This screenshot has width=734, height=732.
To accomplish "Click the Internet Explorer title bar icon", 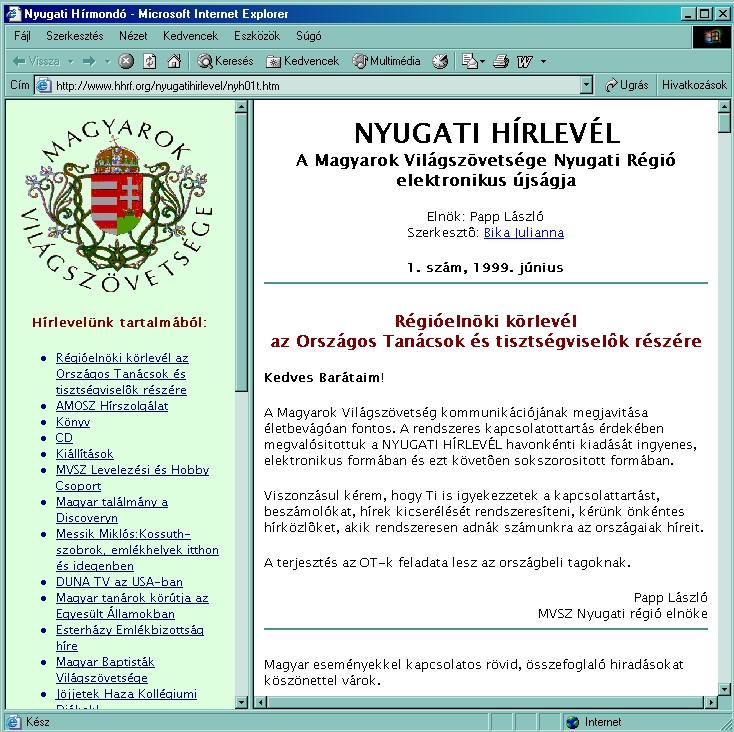I will [13, 14].
